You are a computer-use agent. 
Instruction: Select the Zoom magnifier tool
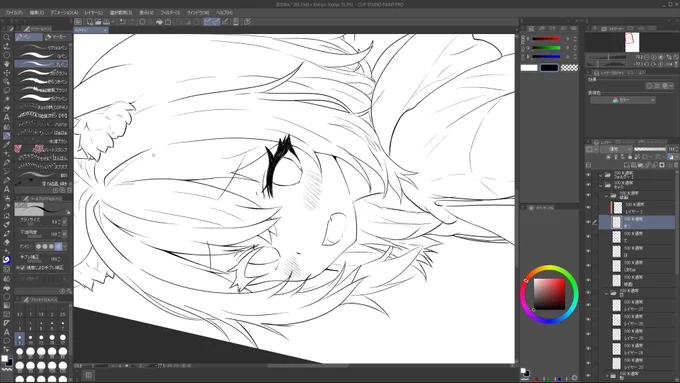7,37
